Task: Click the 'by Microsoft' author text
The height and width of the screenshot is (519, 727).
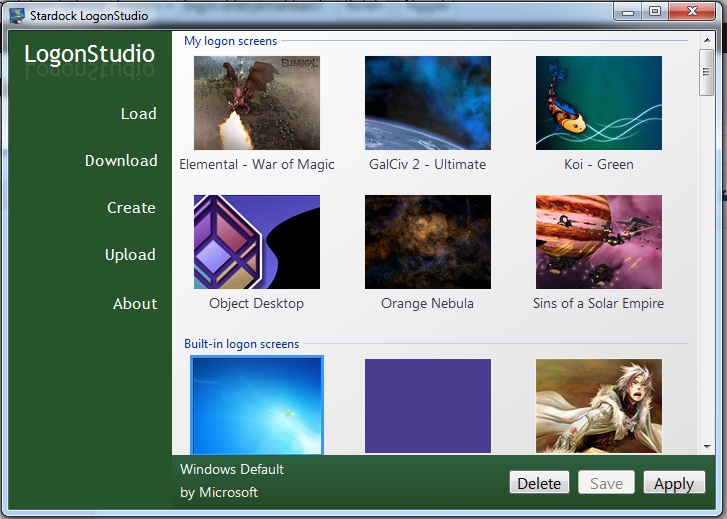Action: (219, 492)
